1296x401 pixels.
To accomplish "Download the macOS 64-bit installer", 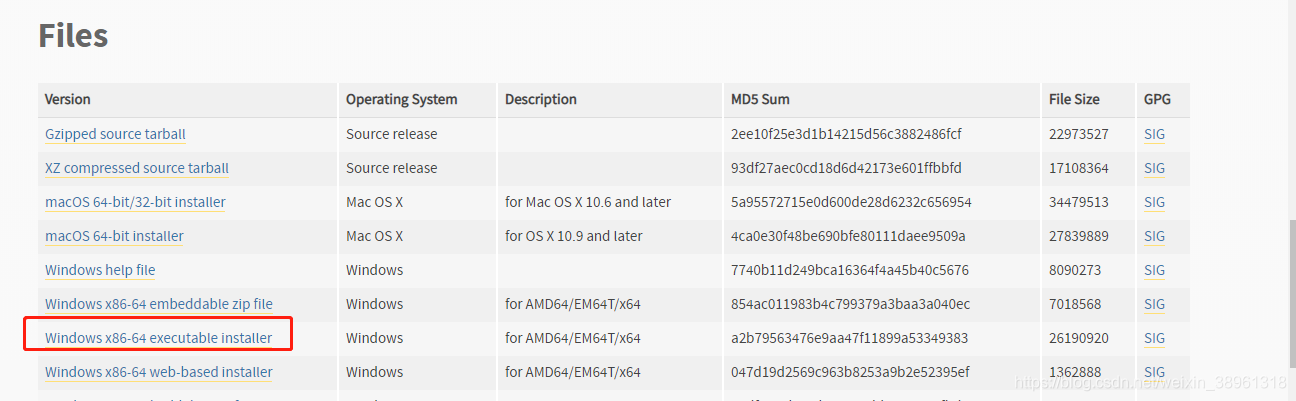I will coord(114,236).
